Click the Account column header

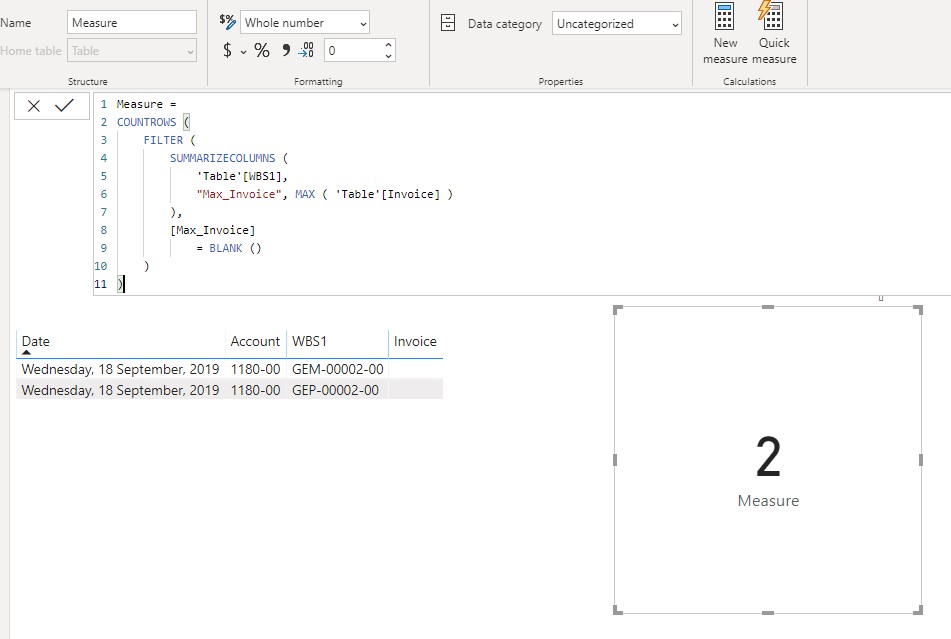click(x=255, y=341)
